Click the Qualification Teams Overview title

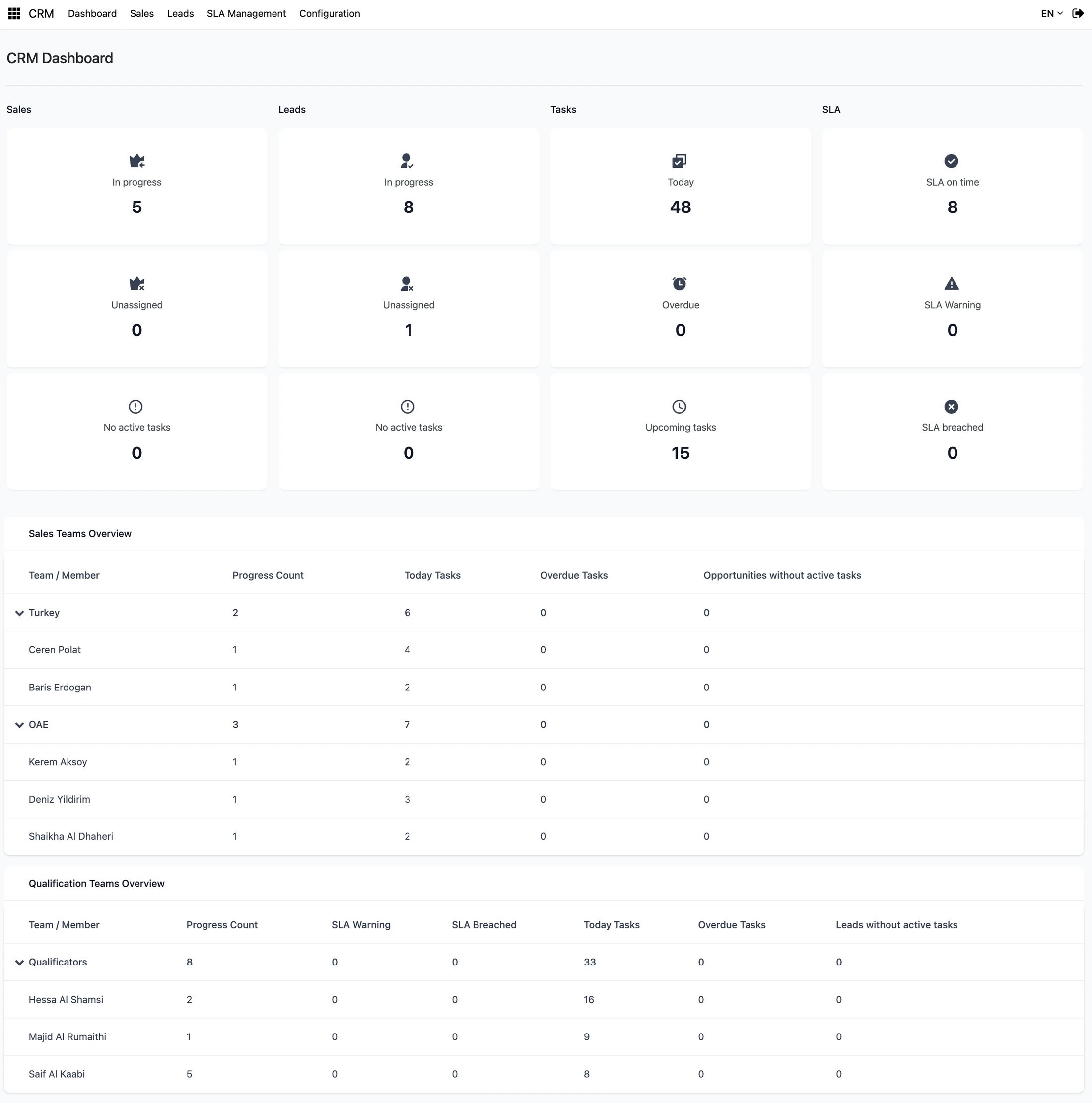[96, 883]
